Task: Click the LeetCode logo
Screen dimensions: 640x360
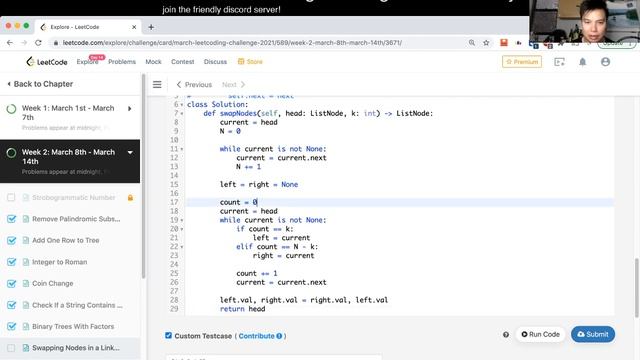Action: [47, 62]
